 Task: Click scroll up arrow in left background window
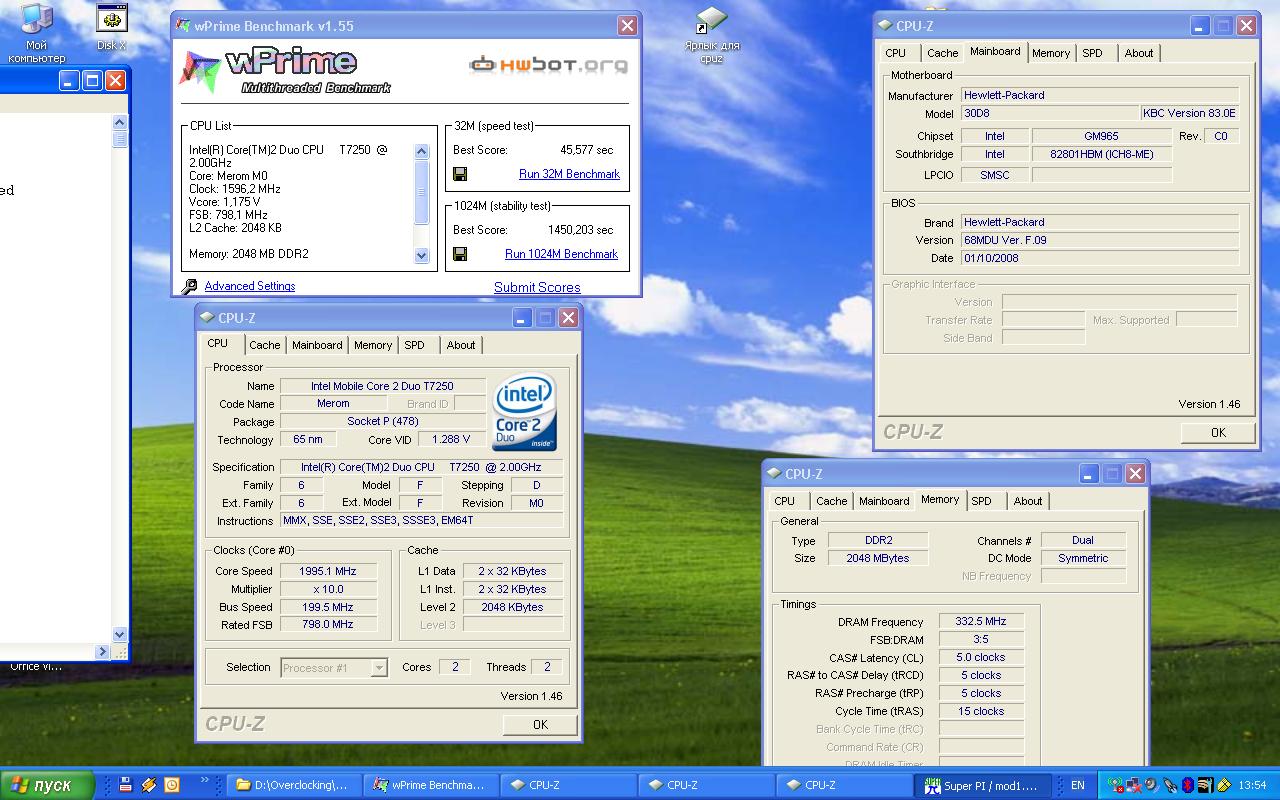(x=120, y=122)
